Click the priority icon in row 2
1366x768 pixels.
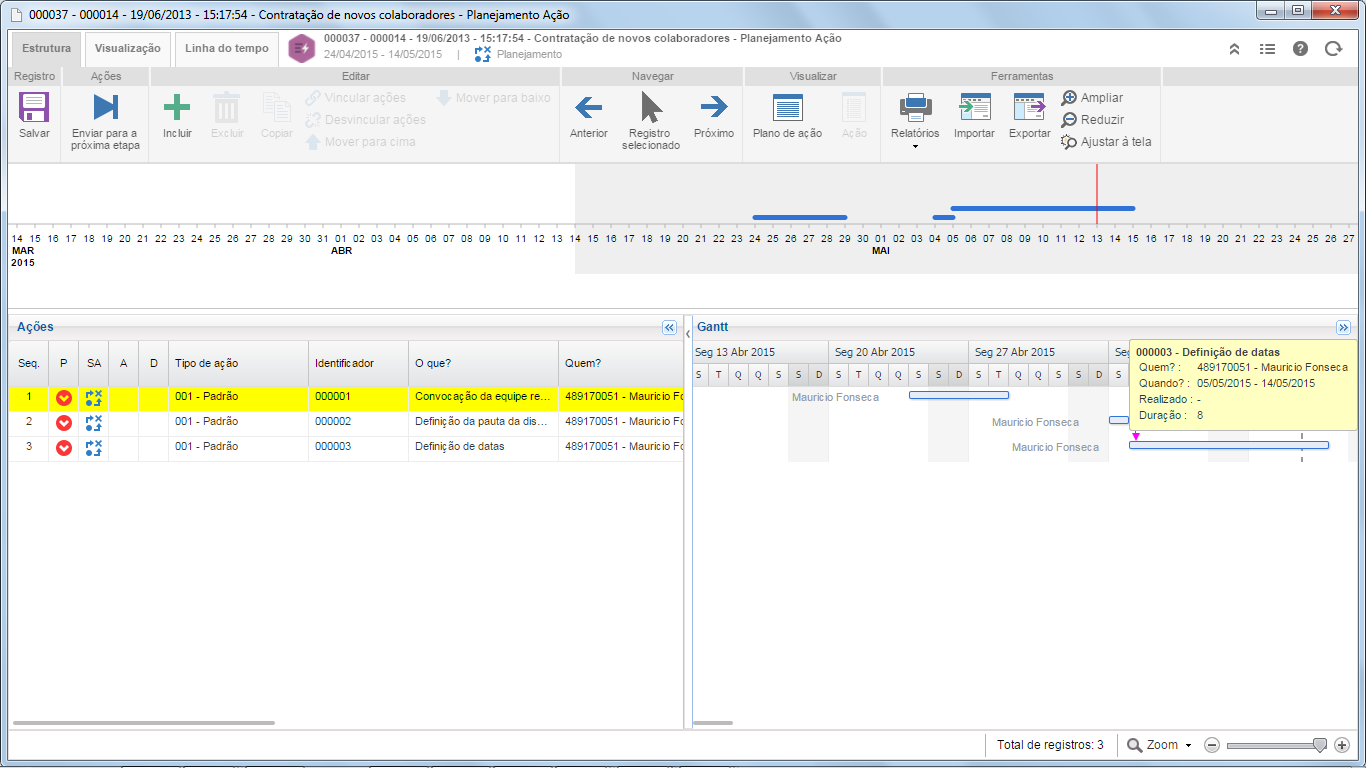[x=64, y=423]
